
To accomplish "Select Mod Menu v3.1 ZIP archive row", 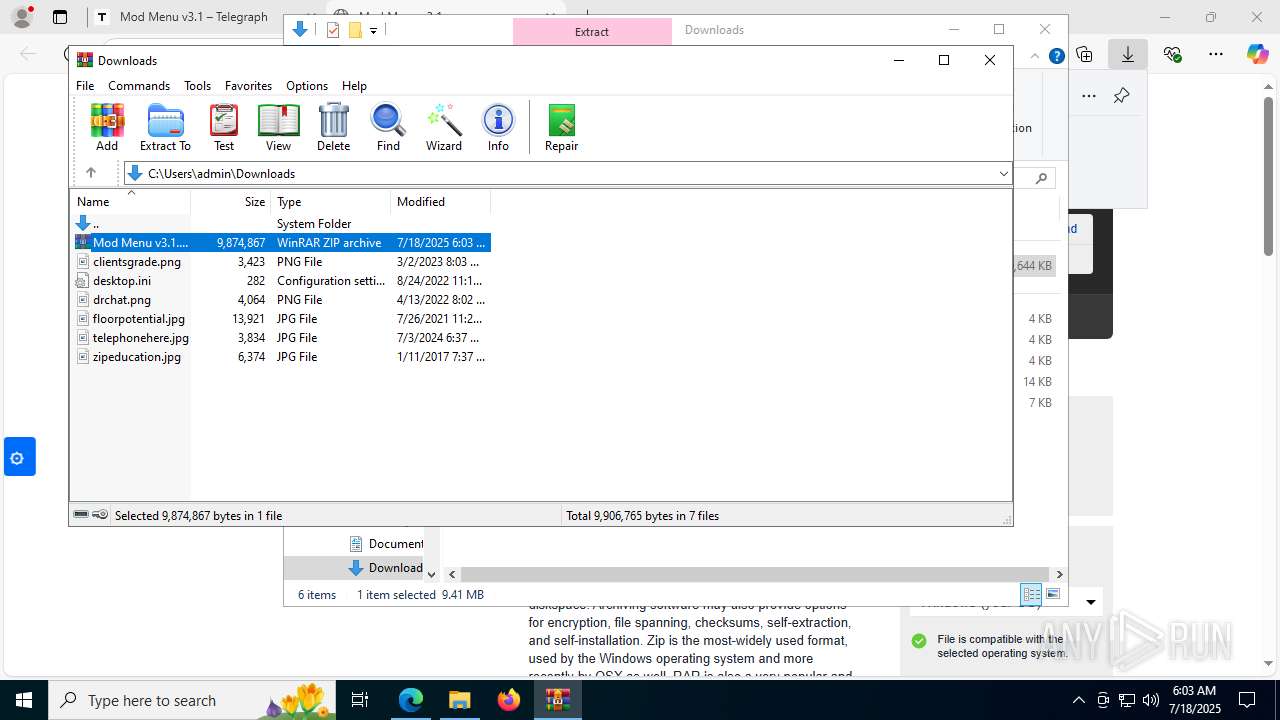I will pyautogui.click(x=281, y=242).
